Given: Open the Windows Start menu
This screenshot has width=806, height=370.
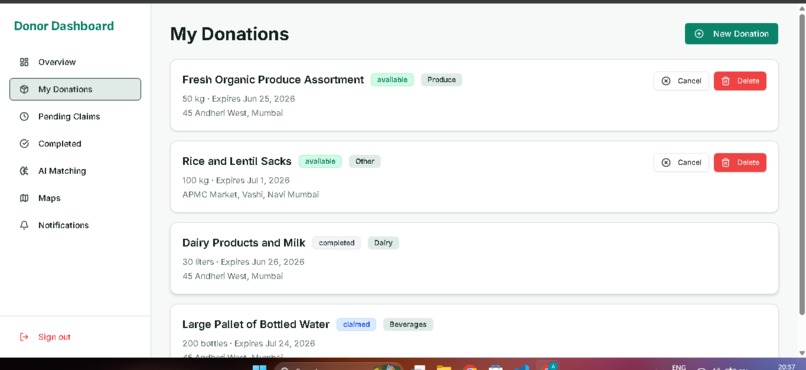Looking at the screenshot, I should [260, 368].
